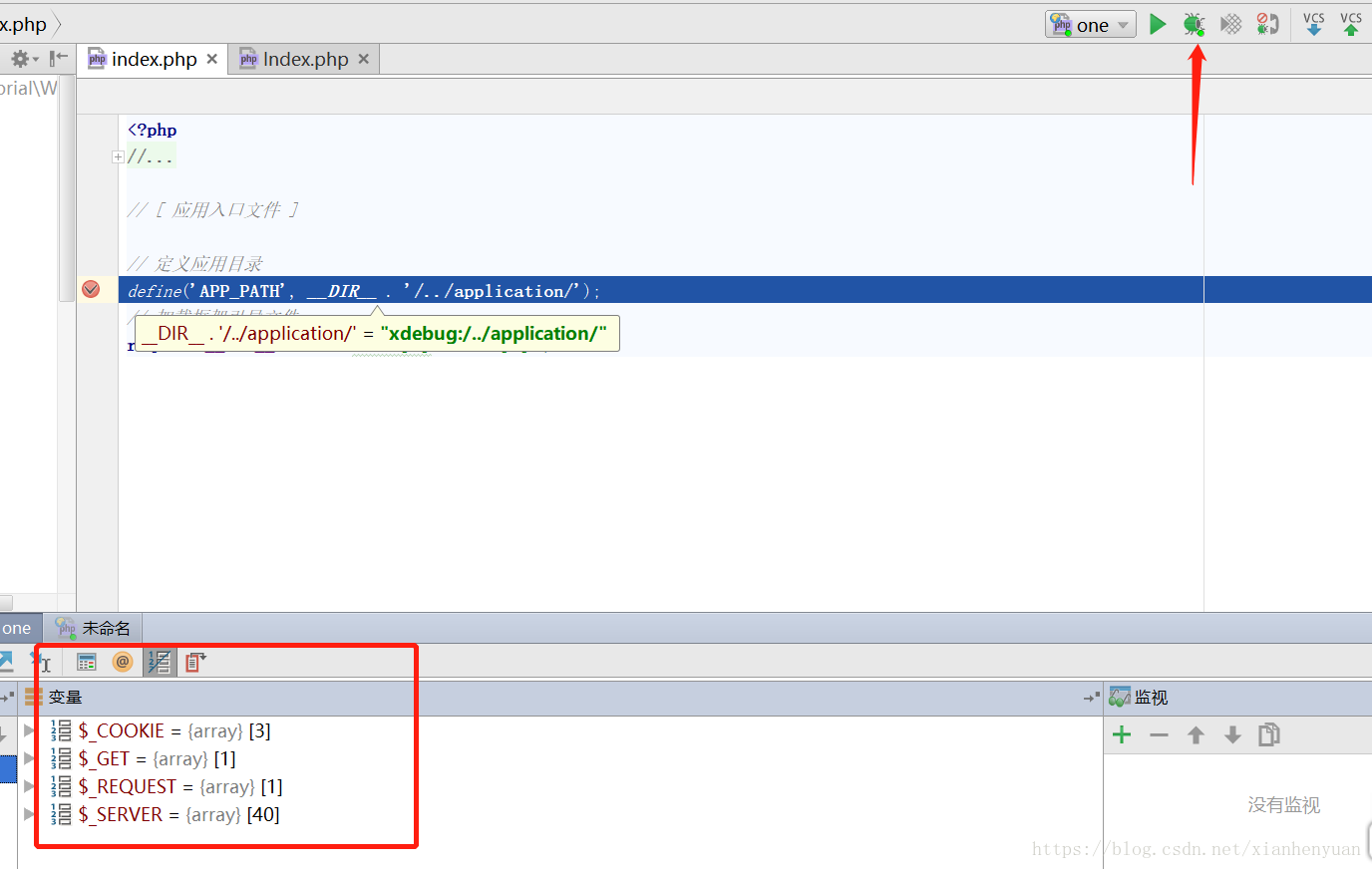Click the <?php opening tag line

153,130
